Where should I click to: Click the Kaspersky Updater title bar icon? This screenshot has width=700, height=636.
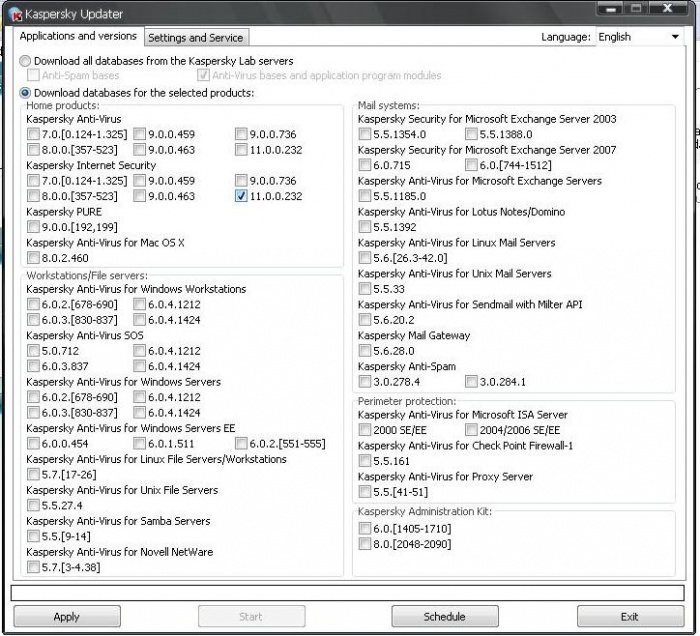coord(16,14)
